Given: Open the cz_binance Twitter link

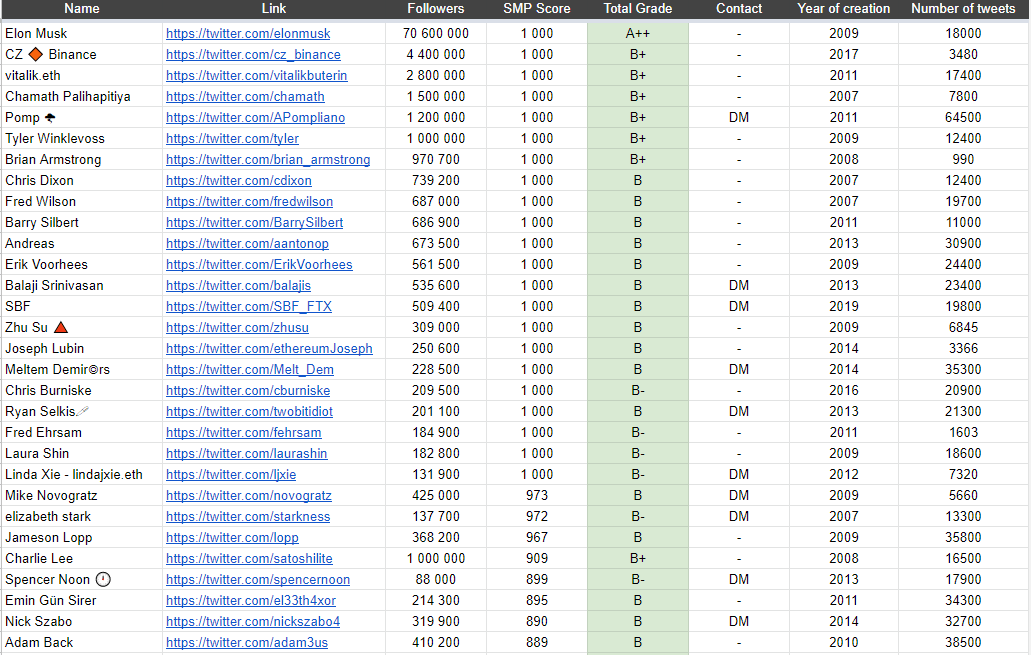Looking at the screenshot, I should pyautogui.click(x=253, y=55).
